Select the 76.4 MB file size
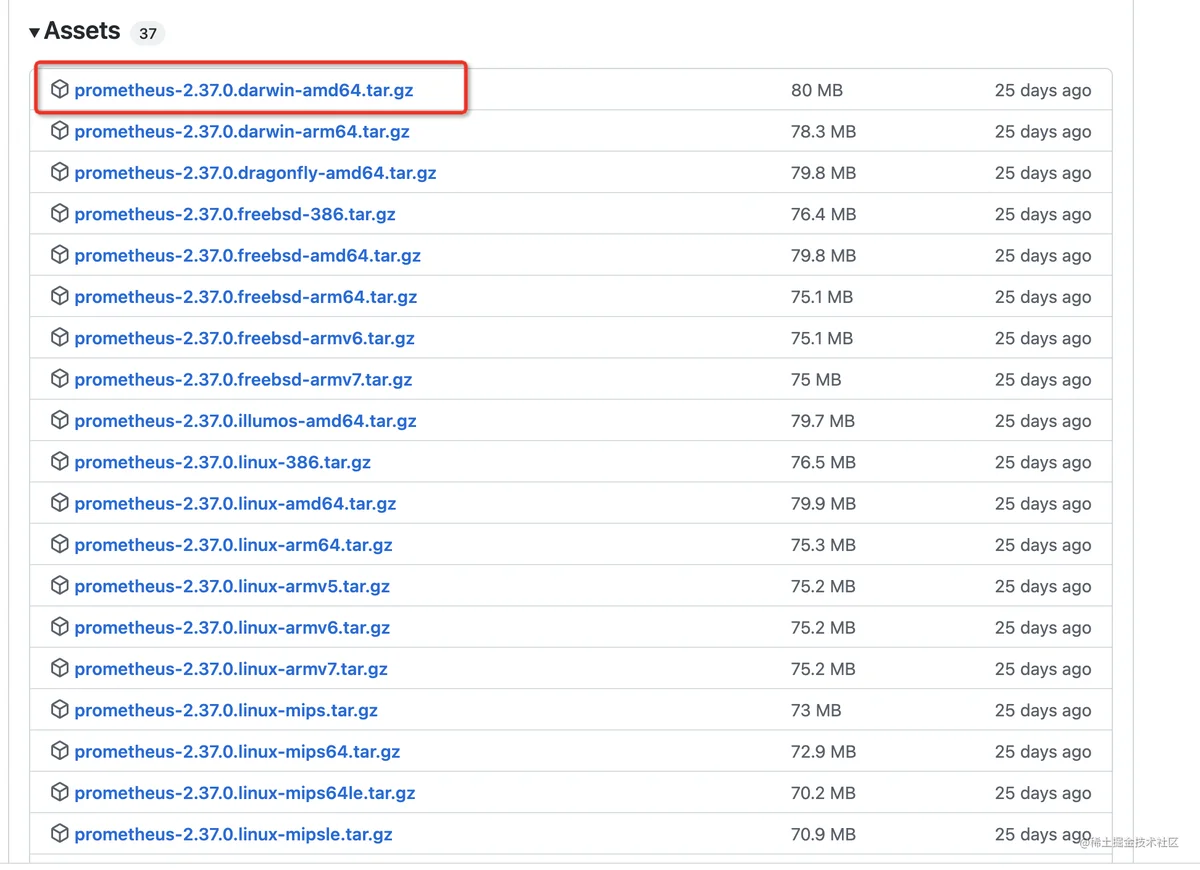Image resolution: width=1200 pixels, height=870 pixels. 823,214
